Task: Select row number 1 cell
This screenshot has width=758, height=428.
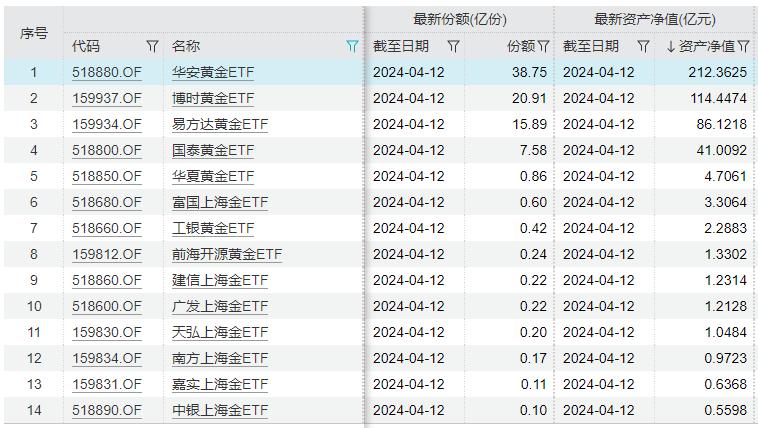Action: [x=34, y=73]
